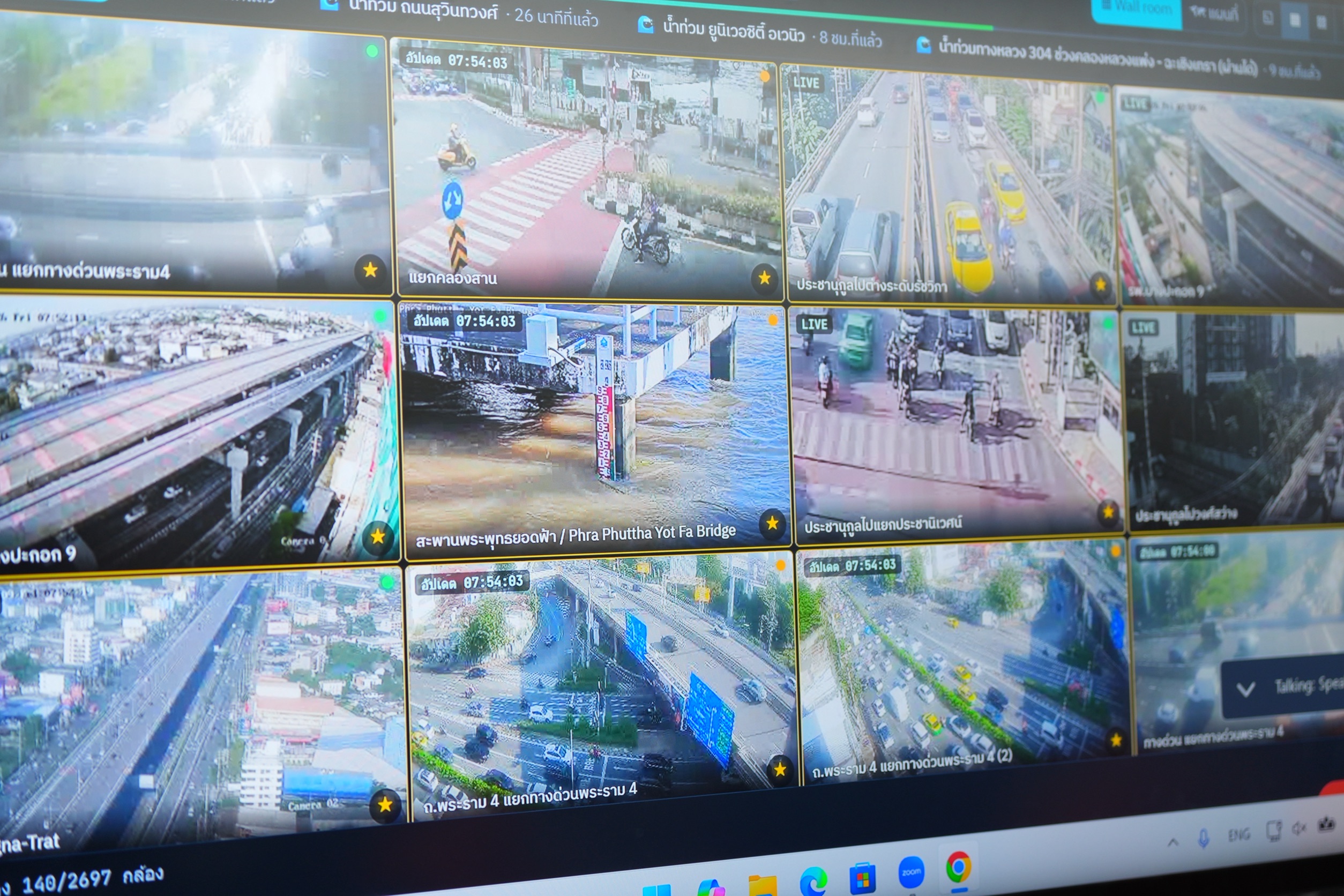Select the dense grid layout icon at far right

tap(1321, 23)
